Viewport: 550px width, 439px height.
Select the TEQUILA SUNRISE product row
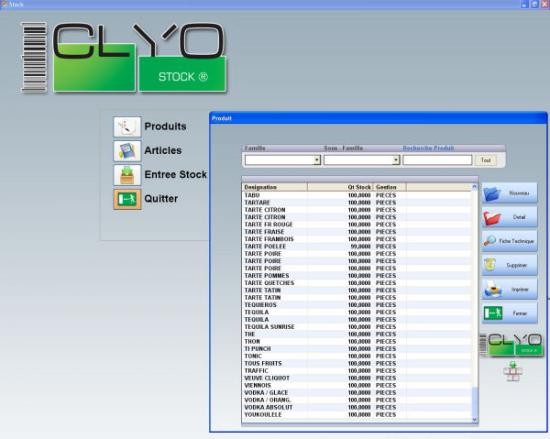click(357, 327)
